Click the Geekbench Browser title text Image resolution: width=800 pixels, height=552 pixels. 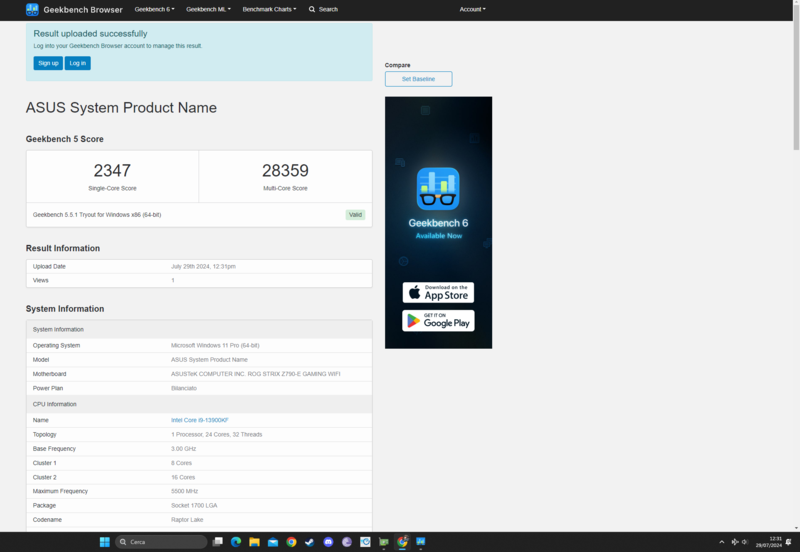coord(83,10)
